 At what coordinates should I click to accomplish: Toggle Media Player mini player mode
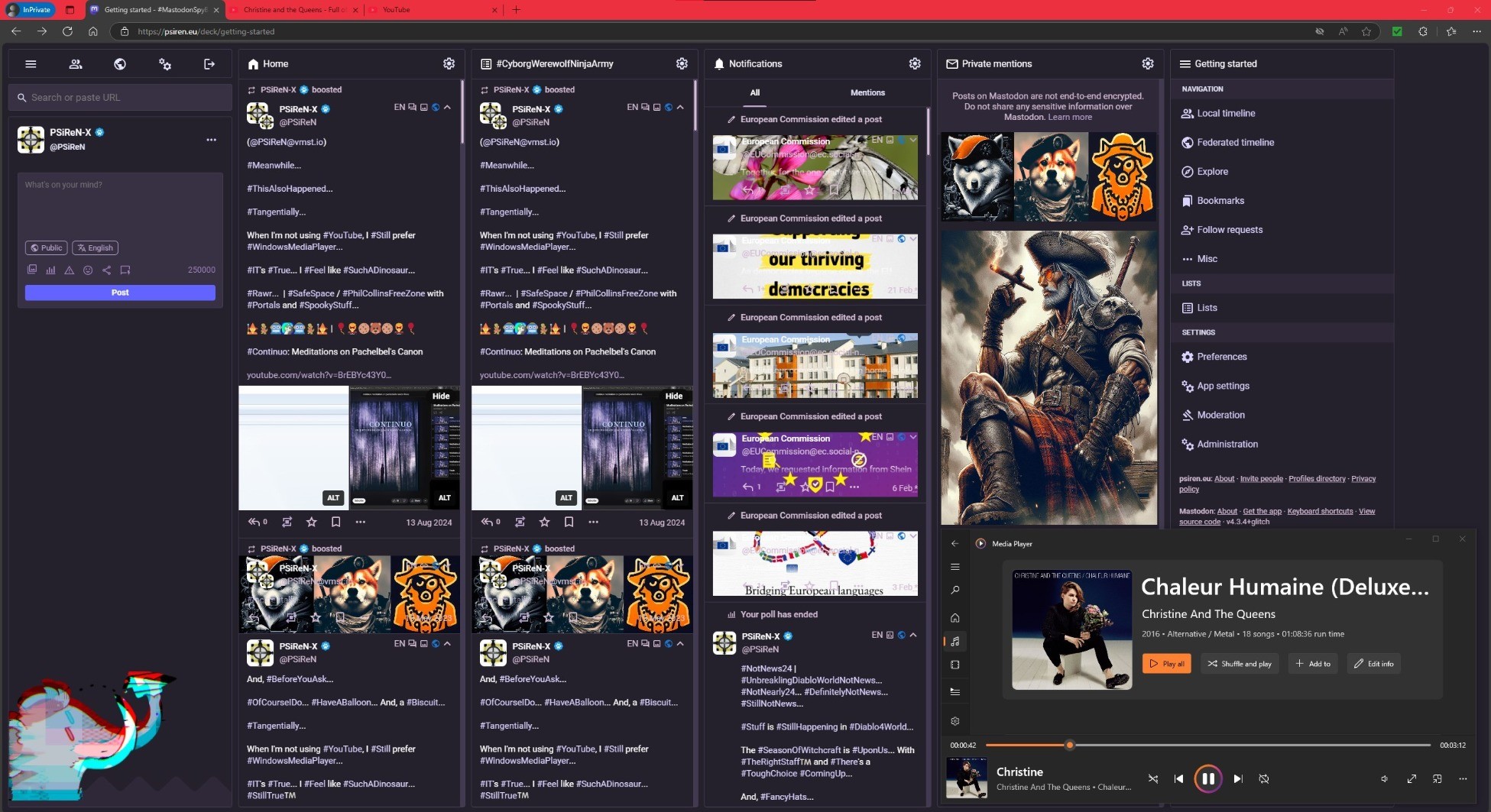[1438, 778]
